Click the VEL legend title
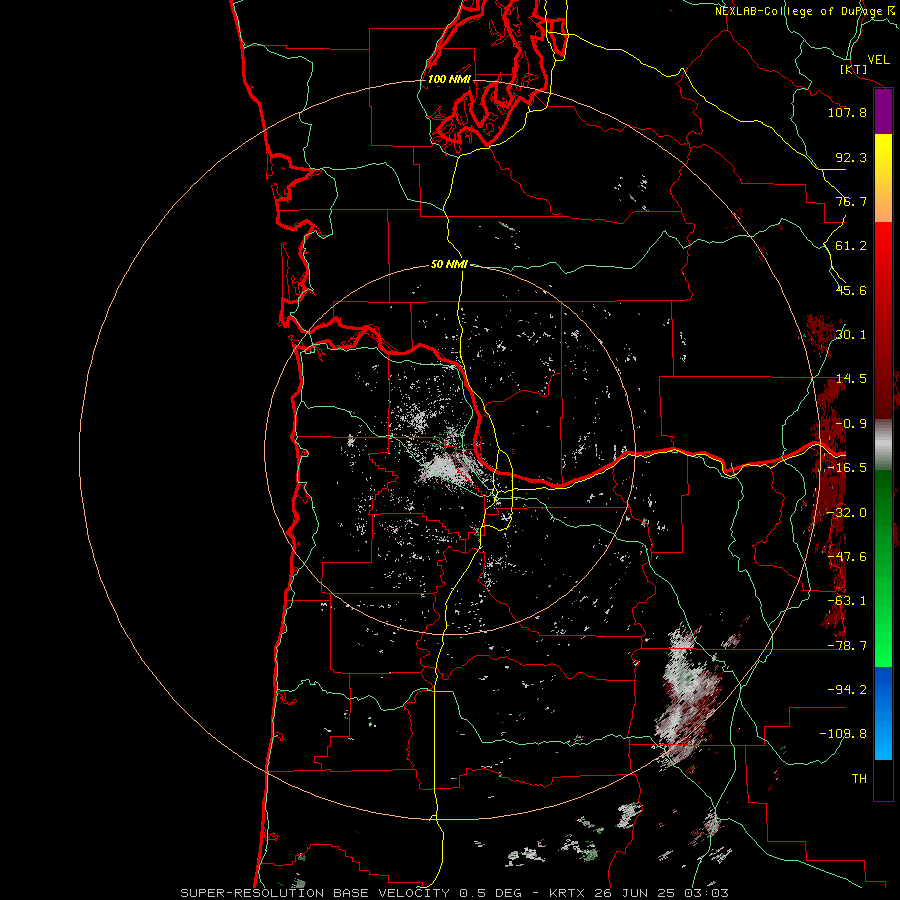 [x=878, y=60]
